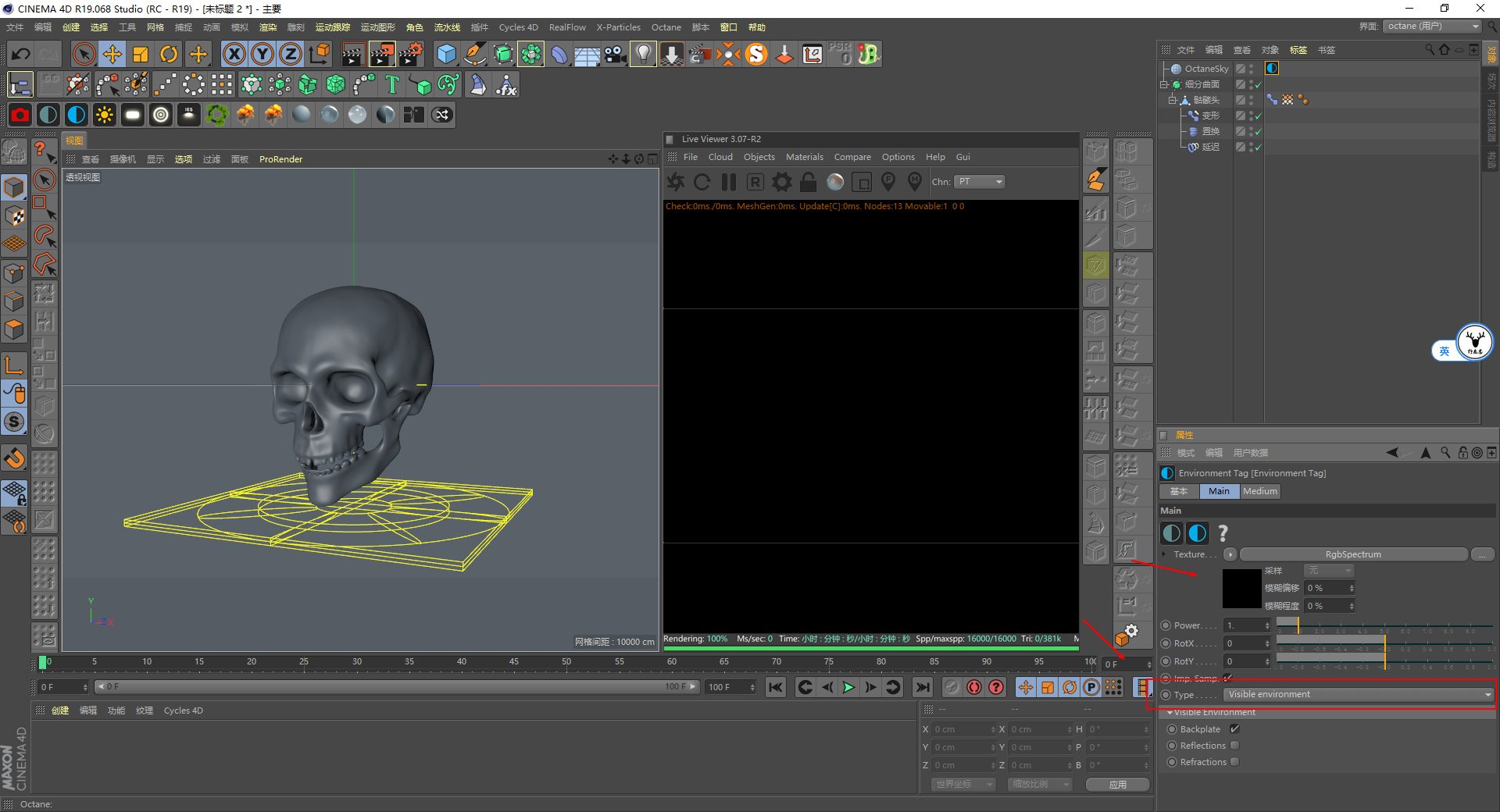Select the Rotate tool icon
Image resolution: width=1500 pixels, height=812 pixels.
169,54
